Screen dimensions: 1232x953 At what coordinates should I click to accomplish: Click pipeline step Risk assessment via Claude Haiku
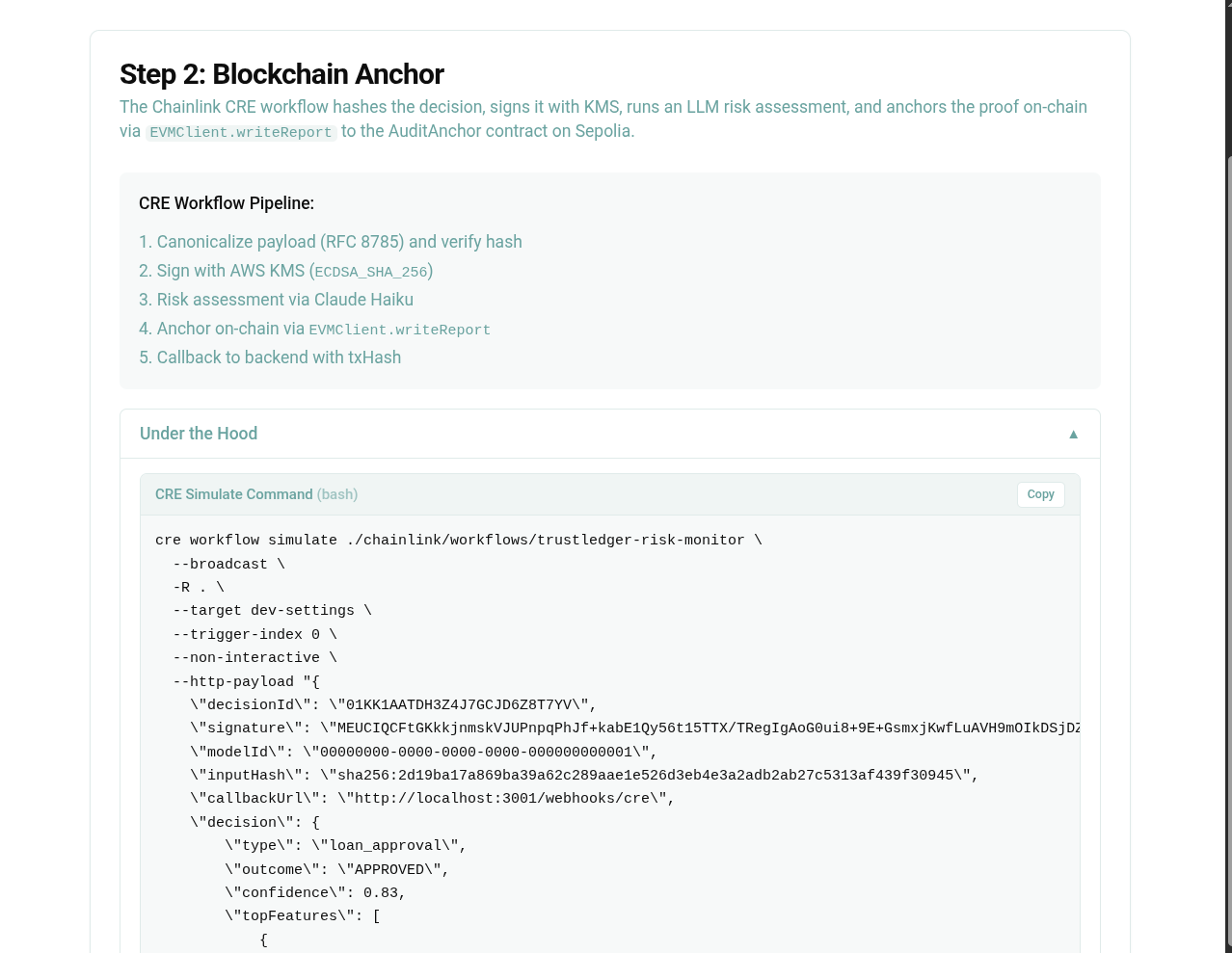pyautogui.click(x=277, y=300)
